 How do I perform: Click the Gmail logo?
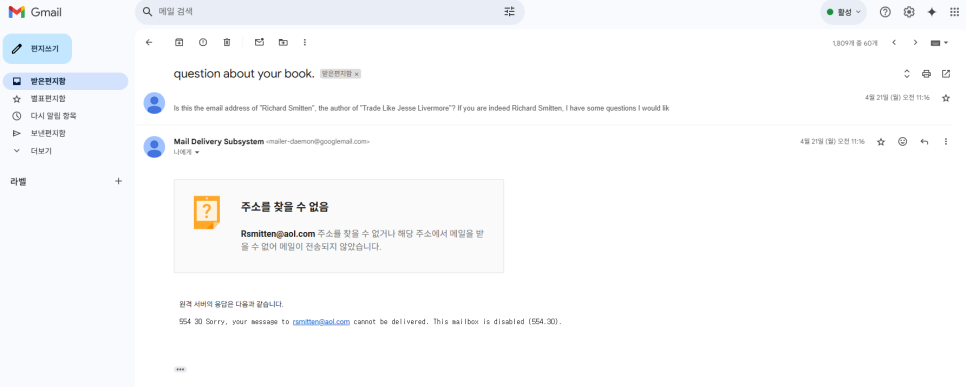point(34,12)
